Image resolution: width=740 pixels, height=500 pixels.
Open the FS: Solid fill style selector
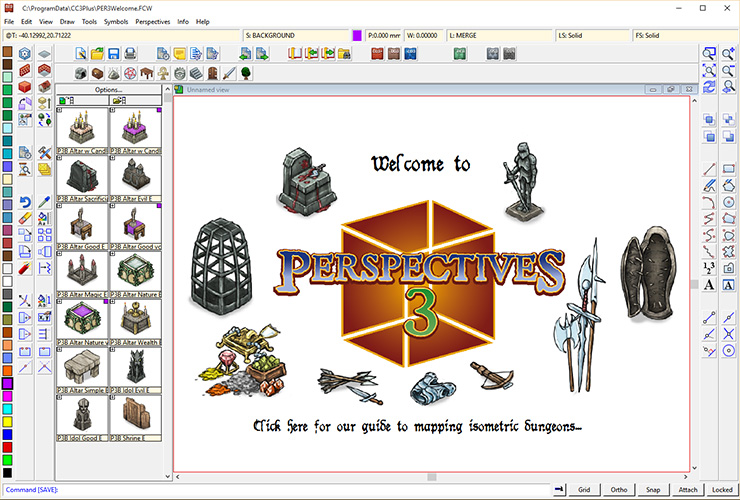(x=686, y=35)
